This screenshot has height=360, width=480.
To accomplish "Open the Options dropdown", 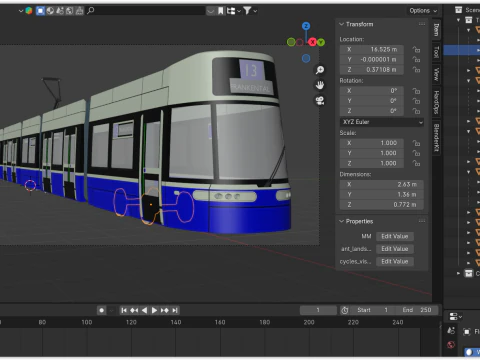I will coord(423,11).
